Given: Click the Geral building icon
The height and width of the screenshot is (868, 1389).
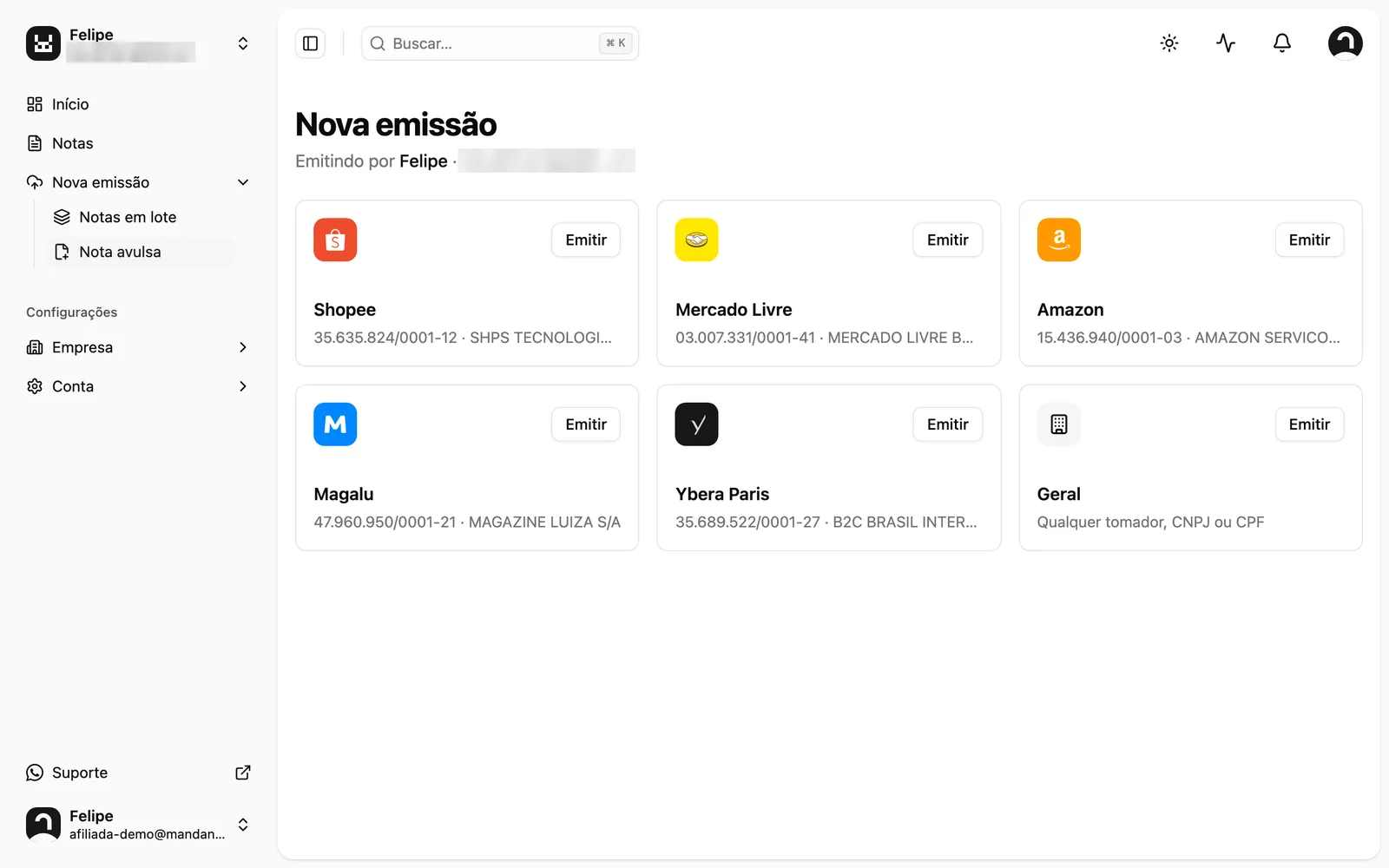Looking at the screenshot, I should (x=1058, y=424).
